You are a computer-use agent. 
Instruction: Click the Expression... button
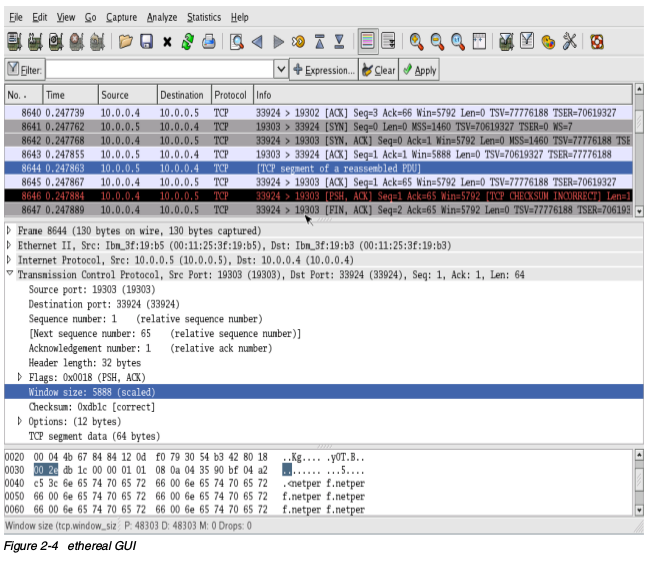(x=323, y=70)
